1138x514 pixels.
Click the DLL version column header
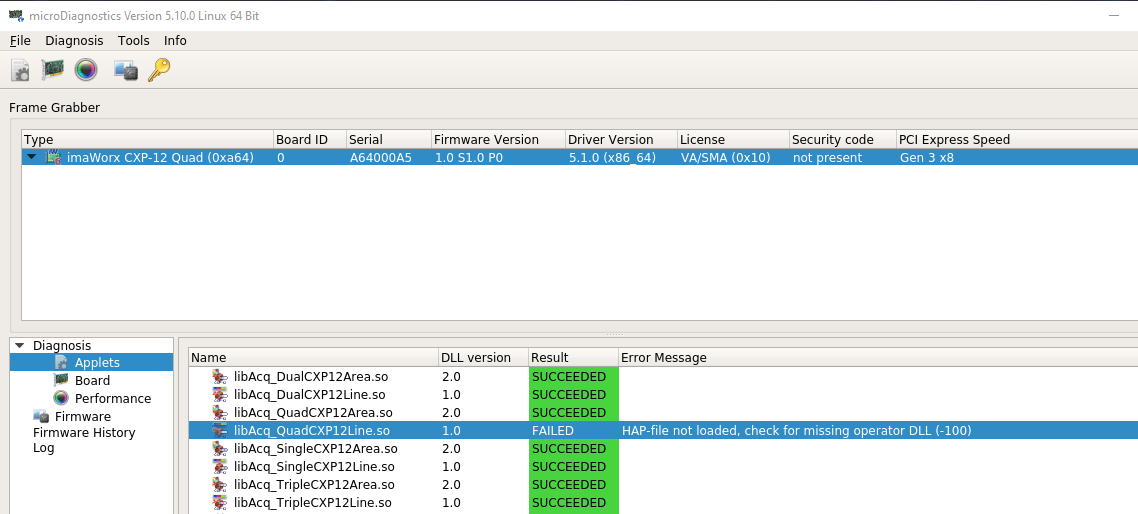(x=483, y=357)
